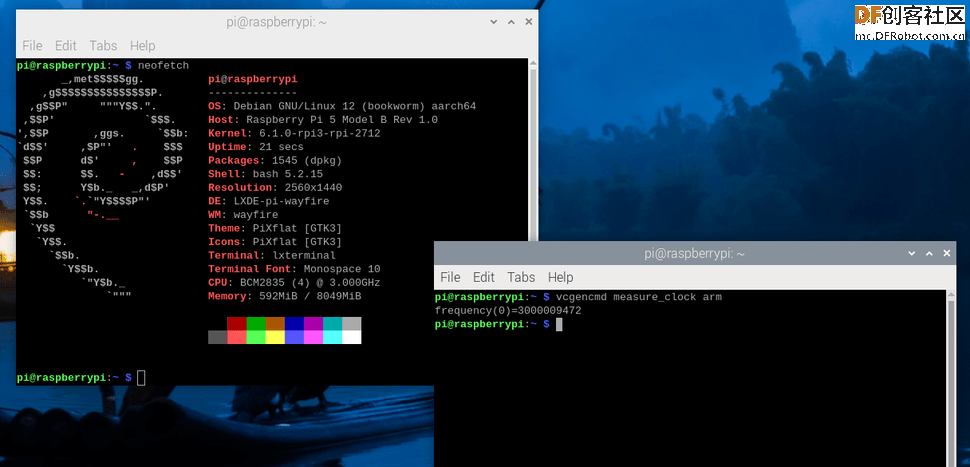Click the 'Shell: bash 5.2.15' line

[265, 174]
